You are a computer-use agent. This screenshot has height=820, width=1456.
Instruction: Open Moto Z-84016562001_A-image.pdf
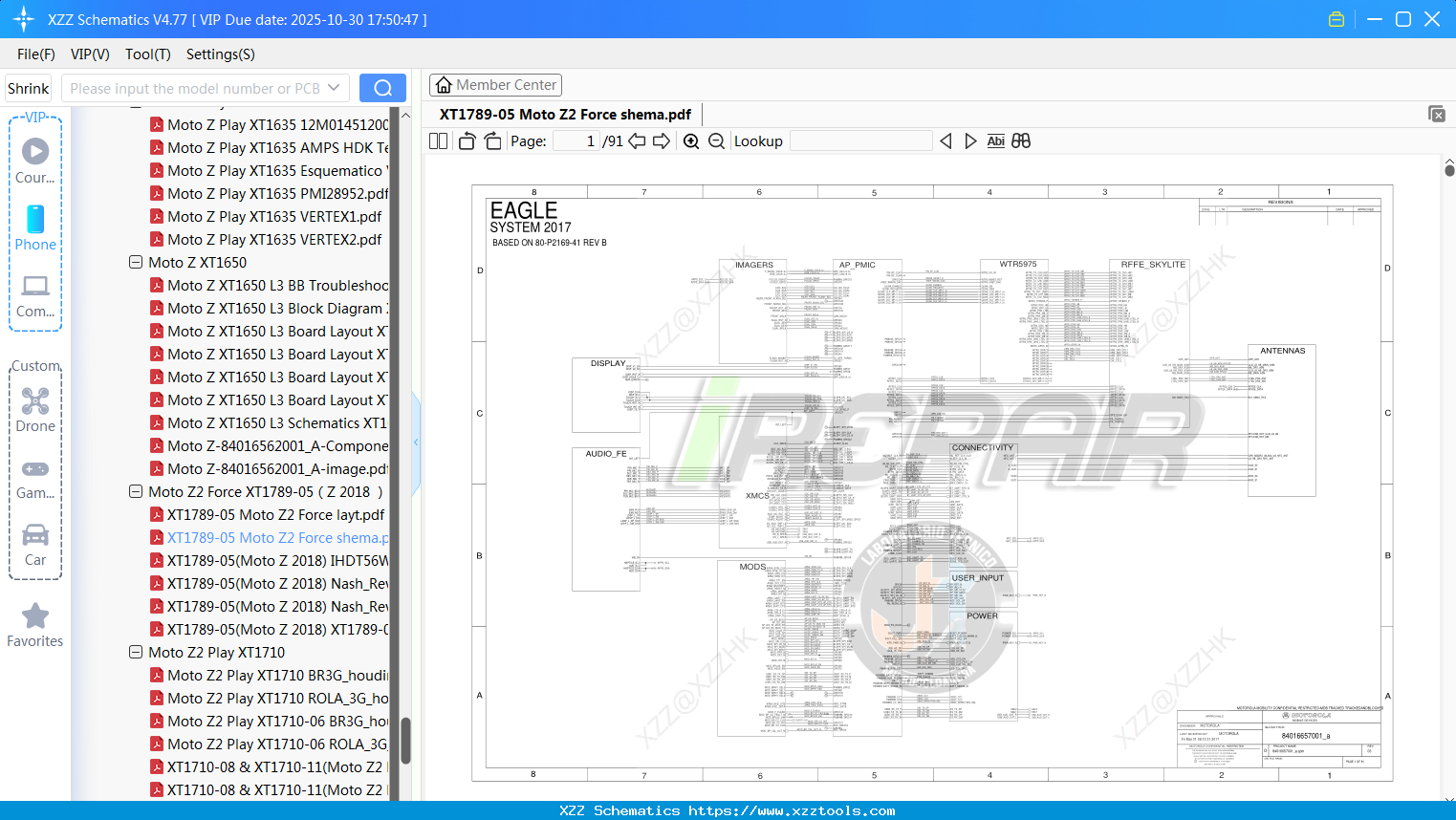(270, 468)
